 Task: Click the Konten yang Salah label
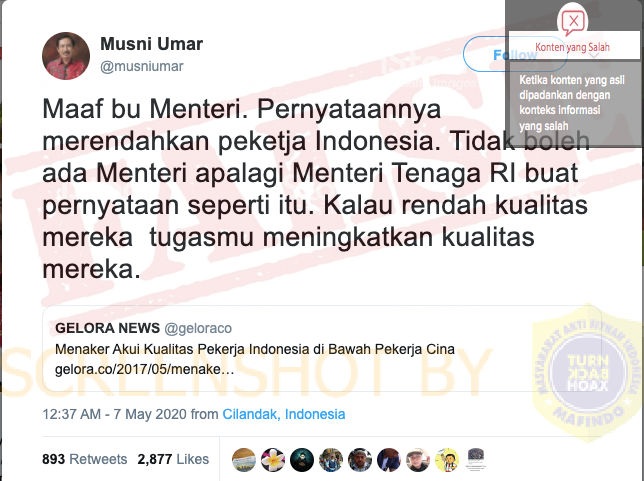572,47
